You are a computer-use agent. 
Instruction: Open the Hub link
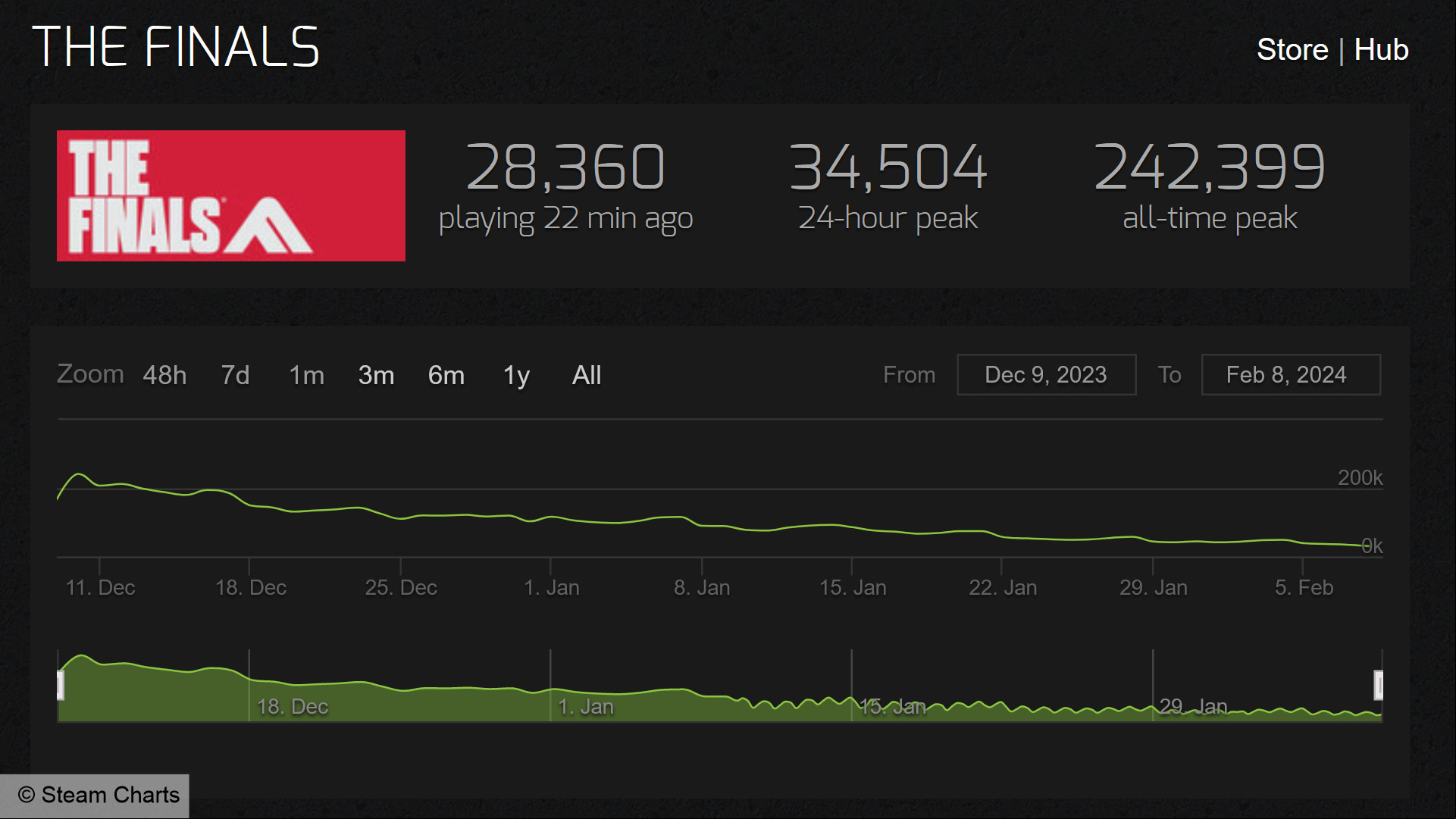[x=1381, y=50]
